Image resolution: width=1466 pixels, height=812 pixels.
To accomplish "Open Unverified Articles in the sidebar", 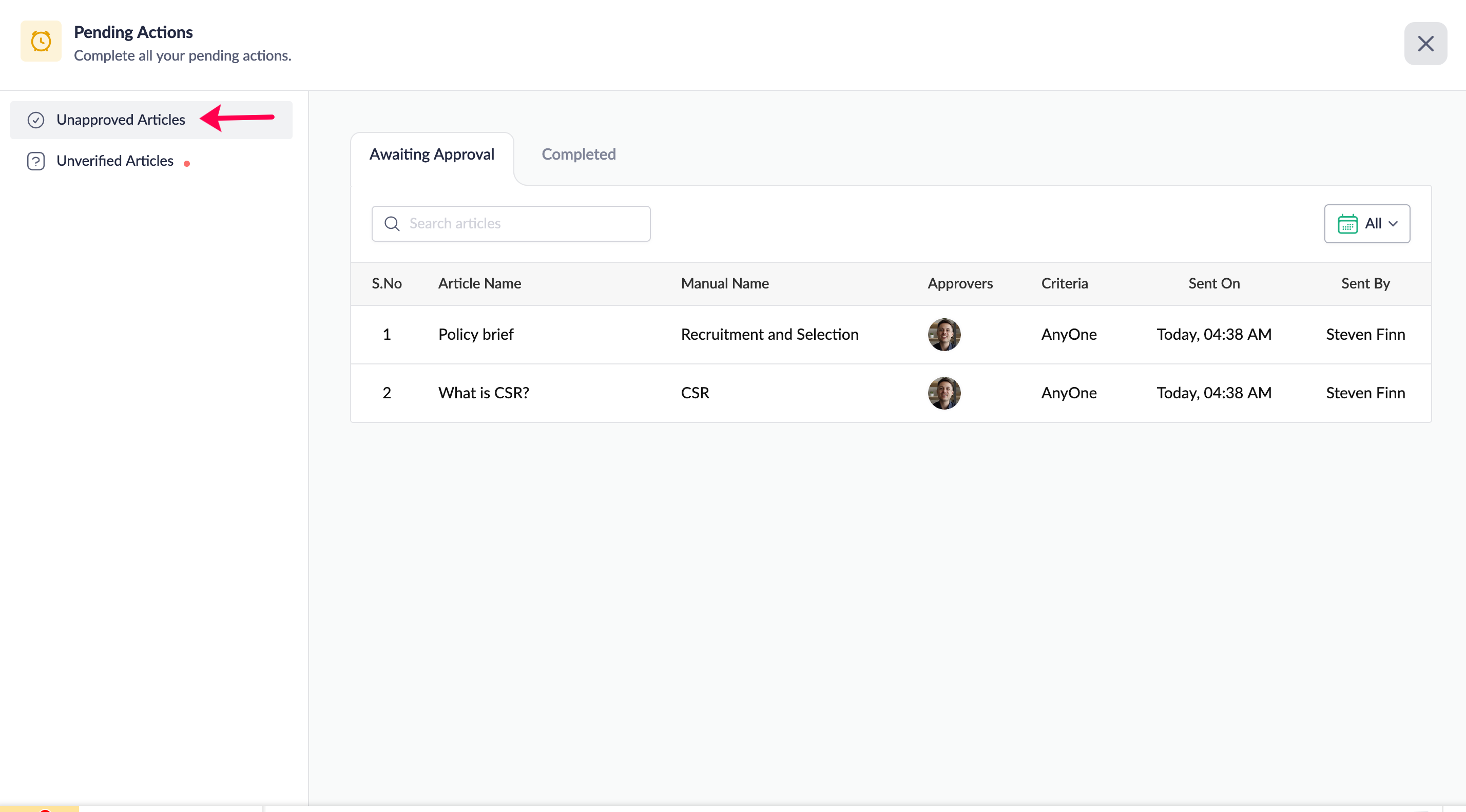I will click(x=115, y=161).
